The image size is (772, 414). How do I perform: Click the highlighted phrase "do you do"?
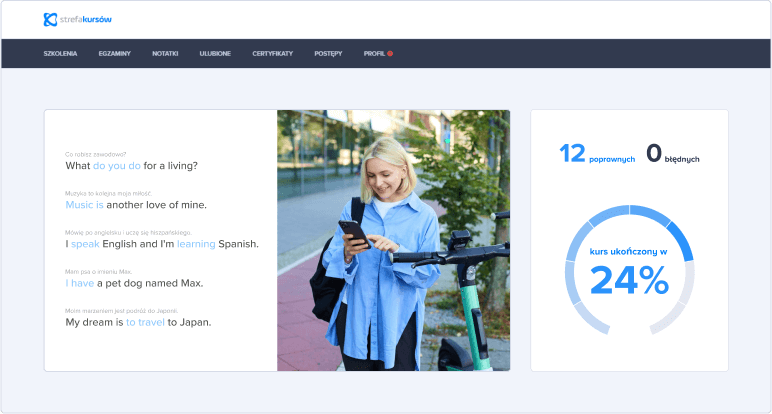(x=117, y=166)
